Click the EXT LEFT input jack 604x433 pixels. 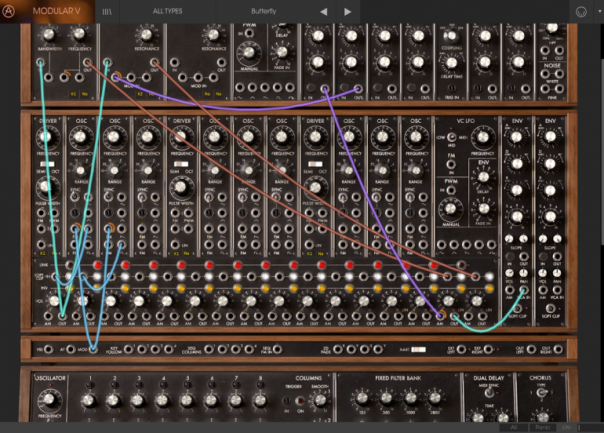click(461, 349)
